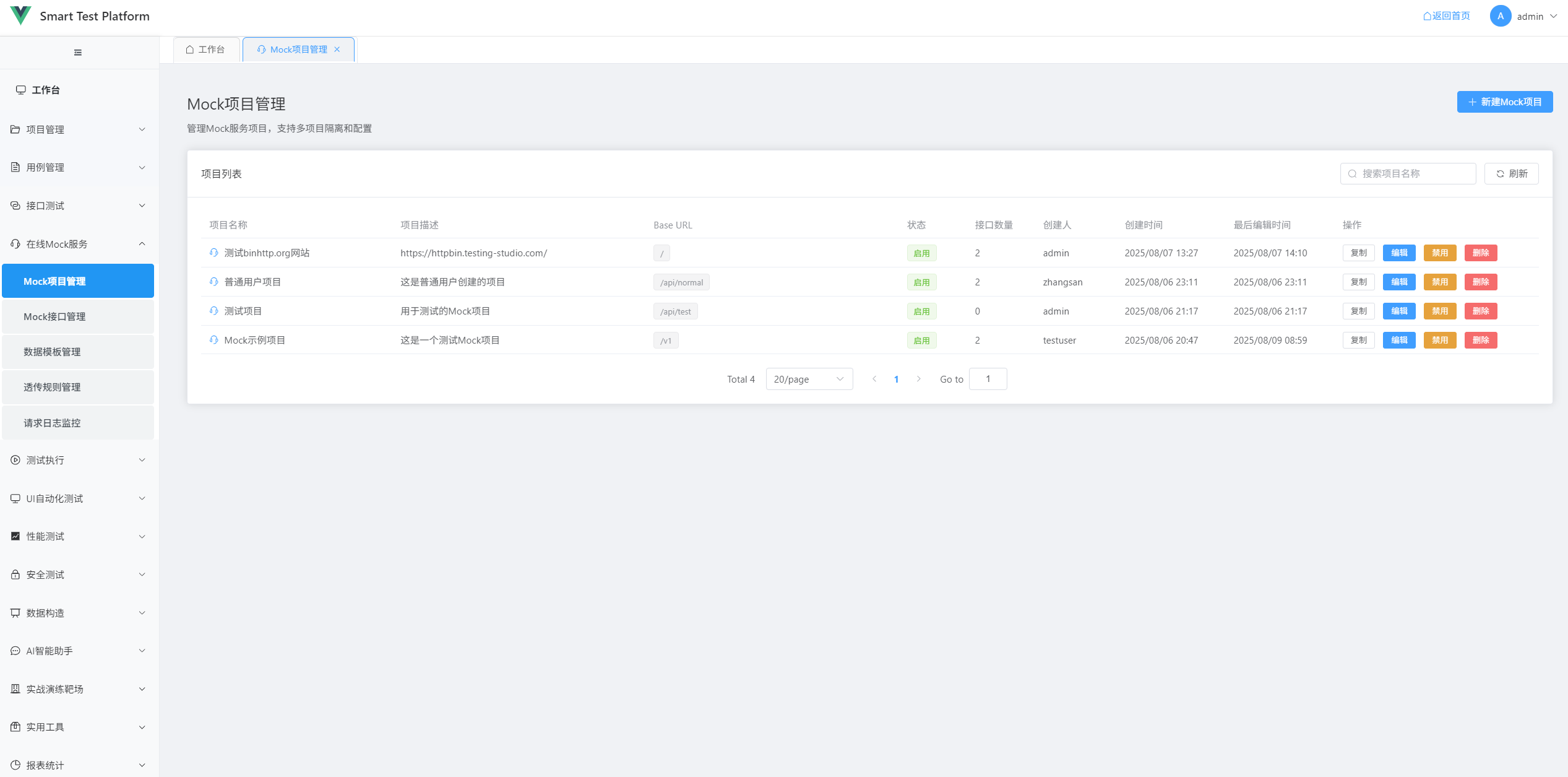Disable Mock示例项目 using its 禁用 button

[1439, 340]
